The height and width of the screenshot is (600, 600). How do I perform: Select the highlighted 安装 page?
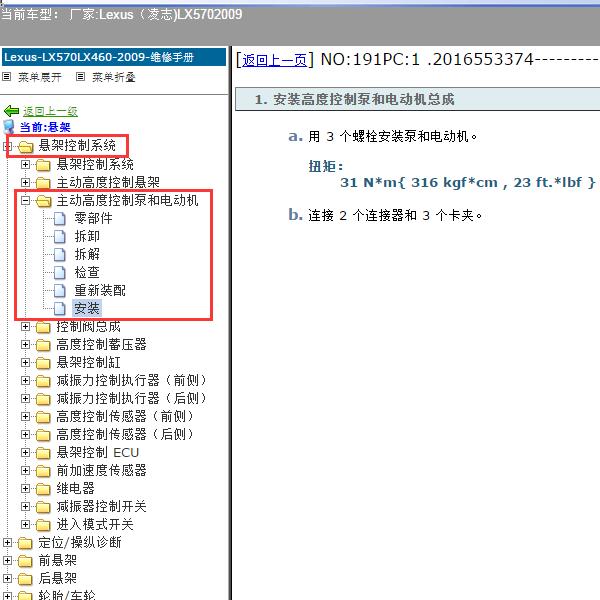(87, 308)
